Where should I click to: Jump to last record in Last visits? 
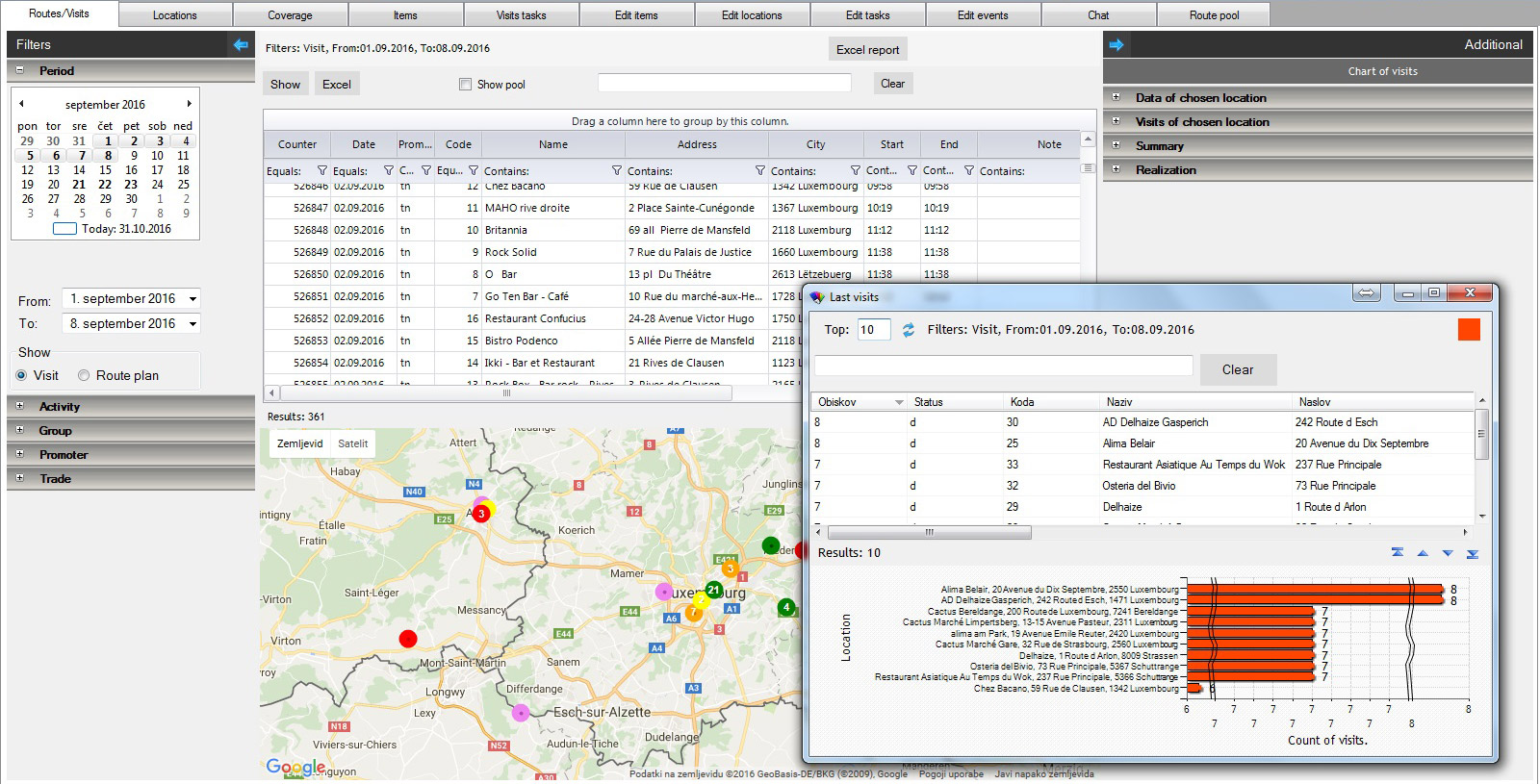pyautogui.click(x=1472, y=553)
